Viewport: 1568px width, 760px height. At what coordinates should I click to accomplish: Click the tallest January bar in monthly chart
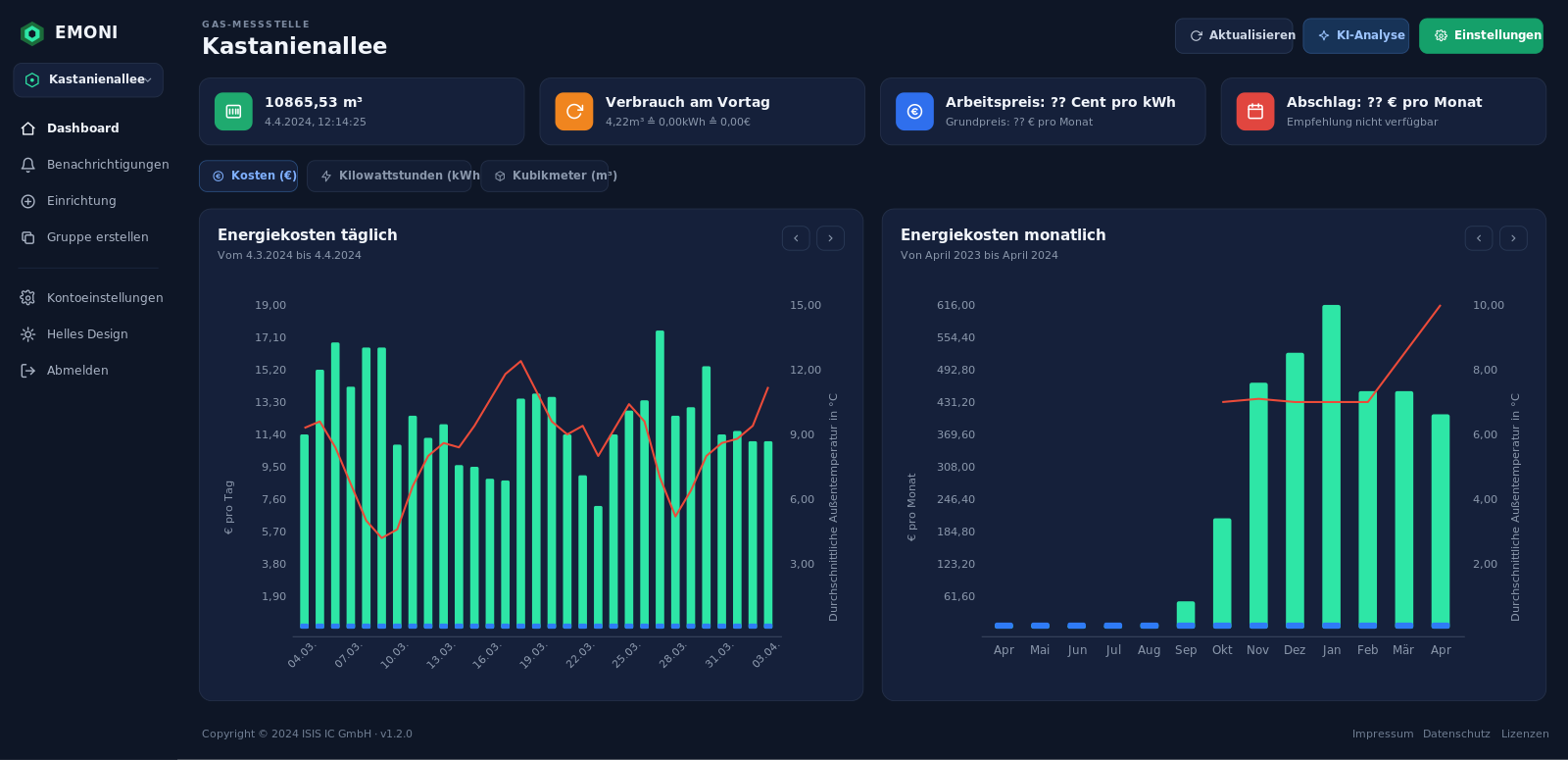click(1331, 467)
